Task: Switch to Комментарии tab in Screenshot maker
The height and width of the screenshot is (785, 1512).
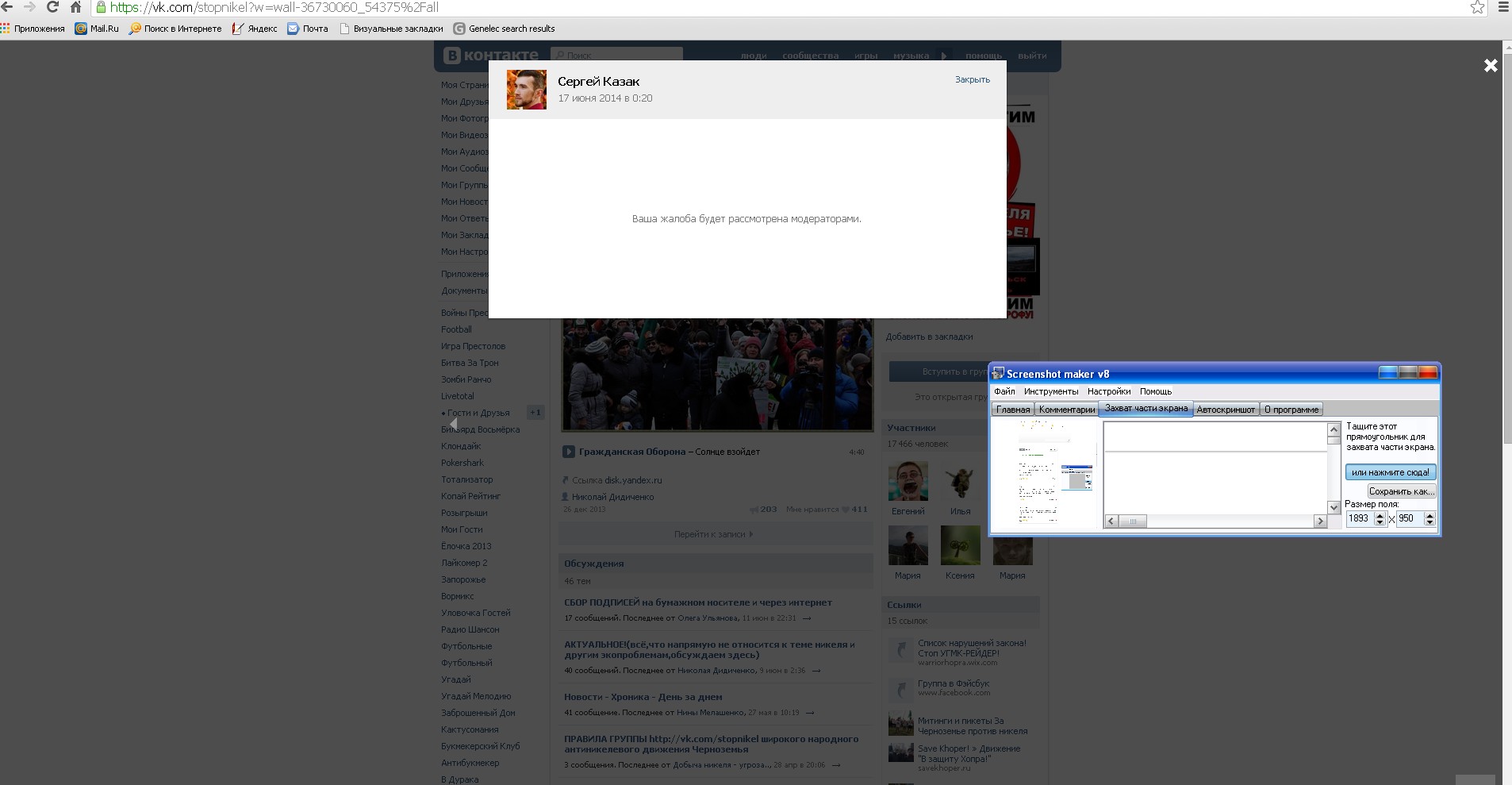Action: click(x=1067, y=410)
